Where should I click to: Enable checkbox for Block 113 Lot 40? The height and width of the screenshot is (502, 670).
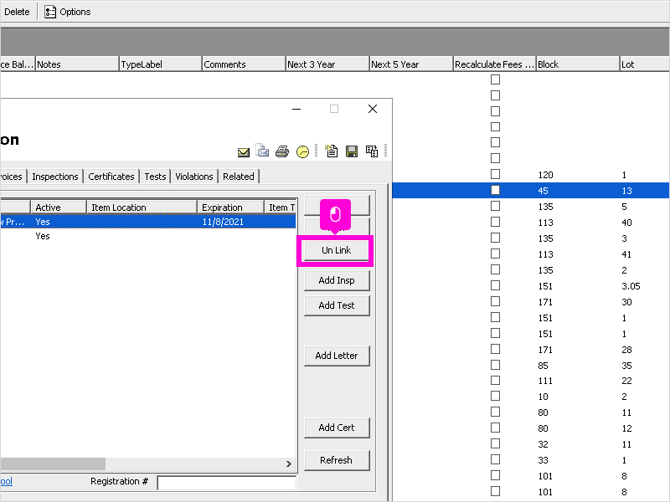pyautogui.click(x=495, y=222)
